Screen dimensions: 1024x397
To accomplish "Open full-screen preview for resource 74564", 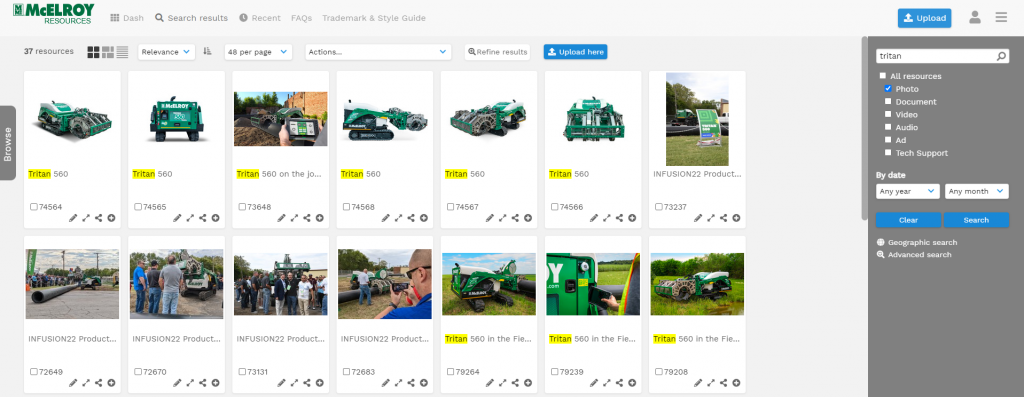I will click(x=86, y=218).
